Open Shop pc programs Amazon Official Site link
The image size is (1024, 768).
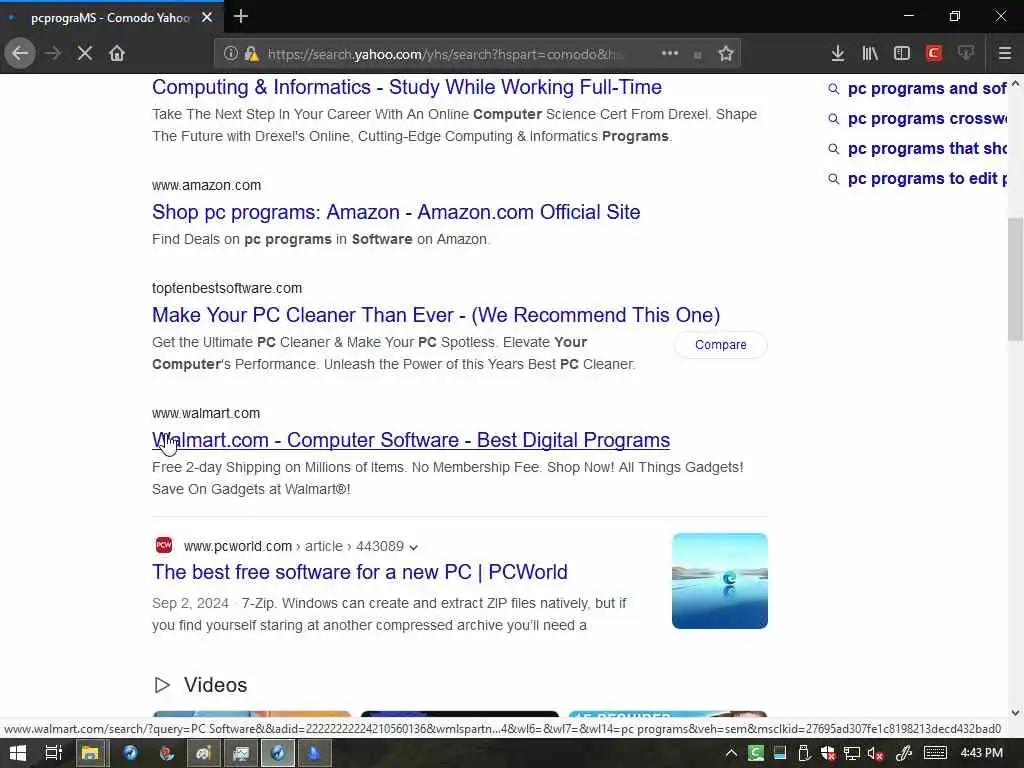pos(396,212)
